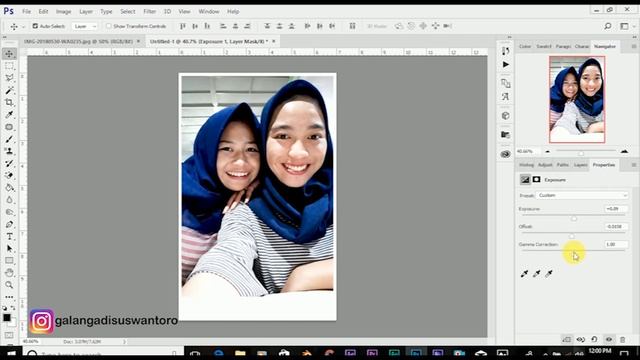Open the 3D panel icon
The width and height of the screenshot is (640, 360).
coord(505,116)
